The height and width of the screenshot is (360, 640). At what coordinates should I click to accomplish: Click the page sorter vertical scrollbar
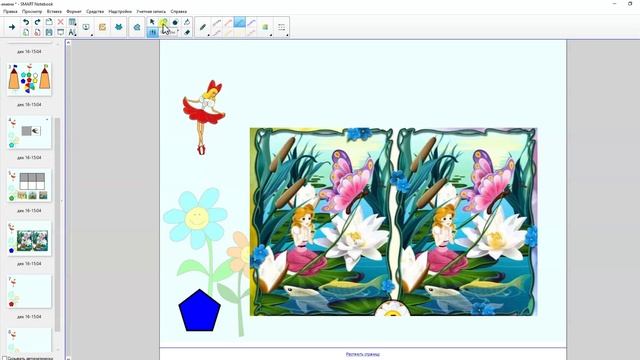click(x=58, y=224)
